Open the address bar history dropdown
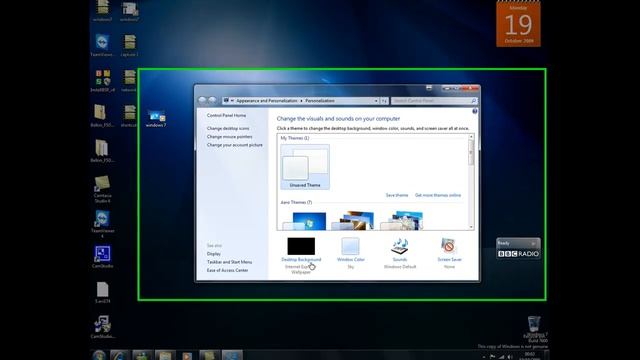640x360 pixels. 376,100
